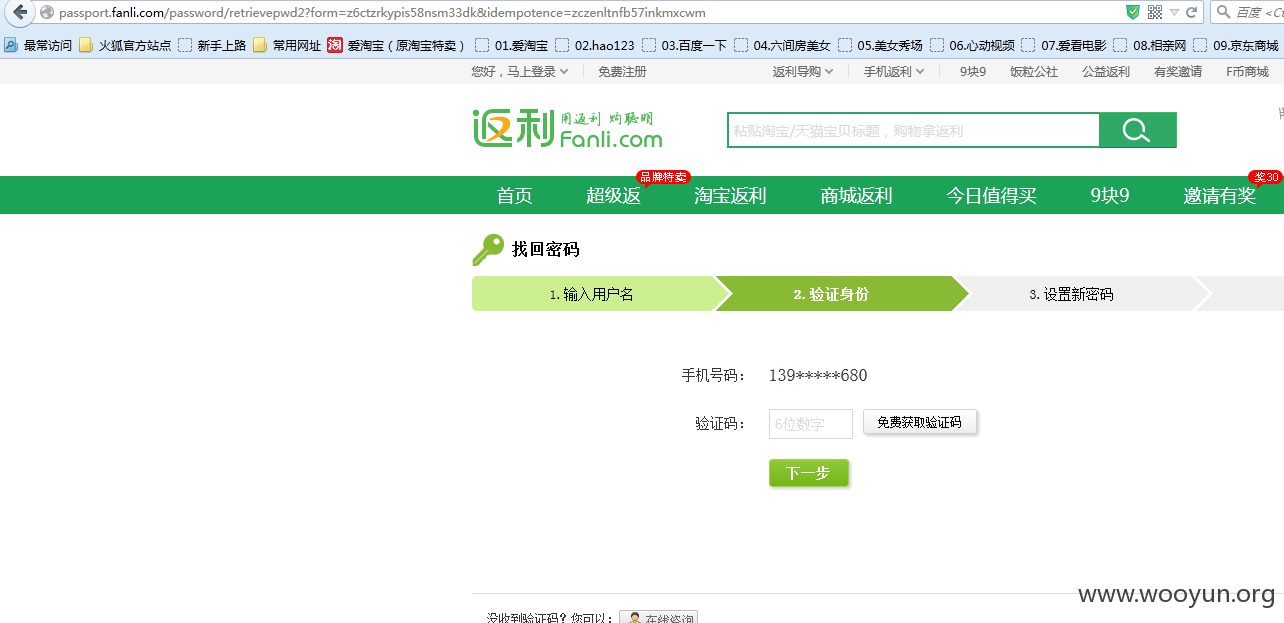Open 淘宝返利 nav tab
Viewport: 1284px width, 623px height.
pyautogui.click(x=730, y=196)
